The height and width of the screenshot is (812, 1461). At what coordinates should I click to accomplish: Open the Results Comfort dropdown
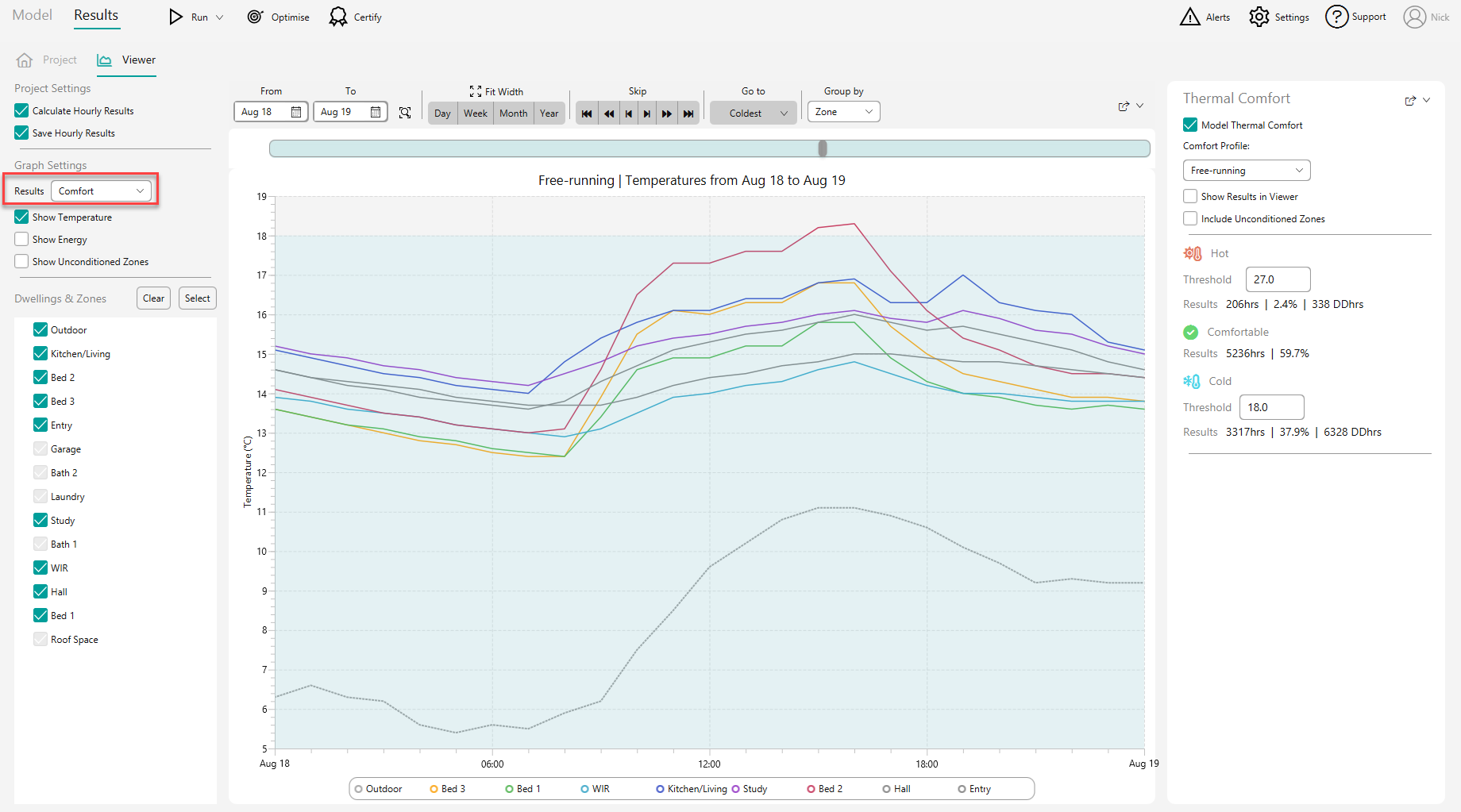click(x=101, y=190)
